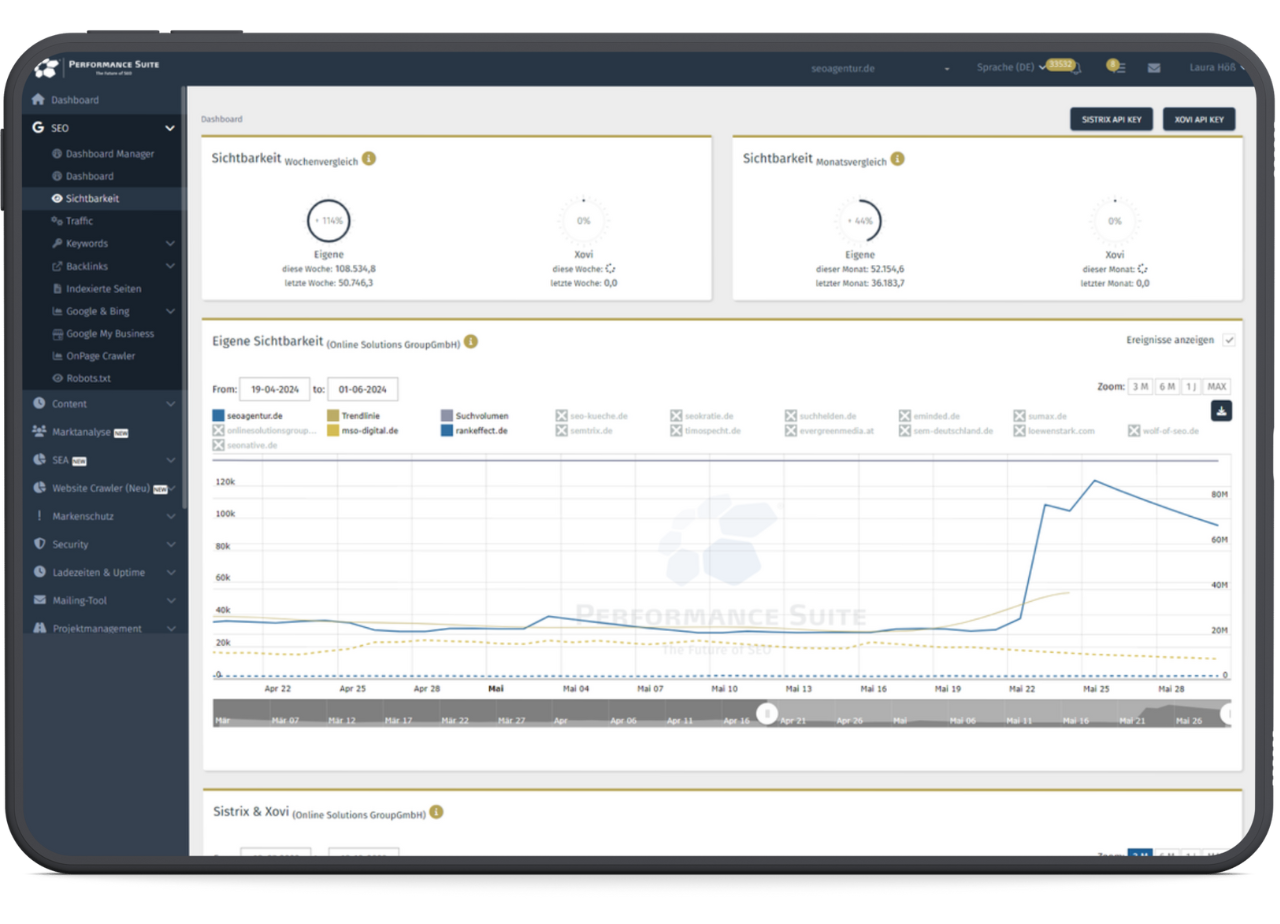1280x924 pixels.
Task: Click the right range handle of the chart navigator
Action: [1227, 713]
